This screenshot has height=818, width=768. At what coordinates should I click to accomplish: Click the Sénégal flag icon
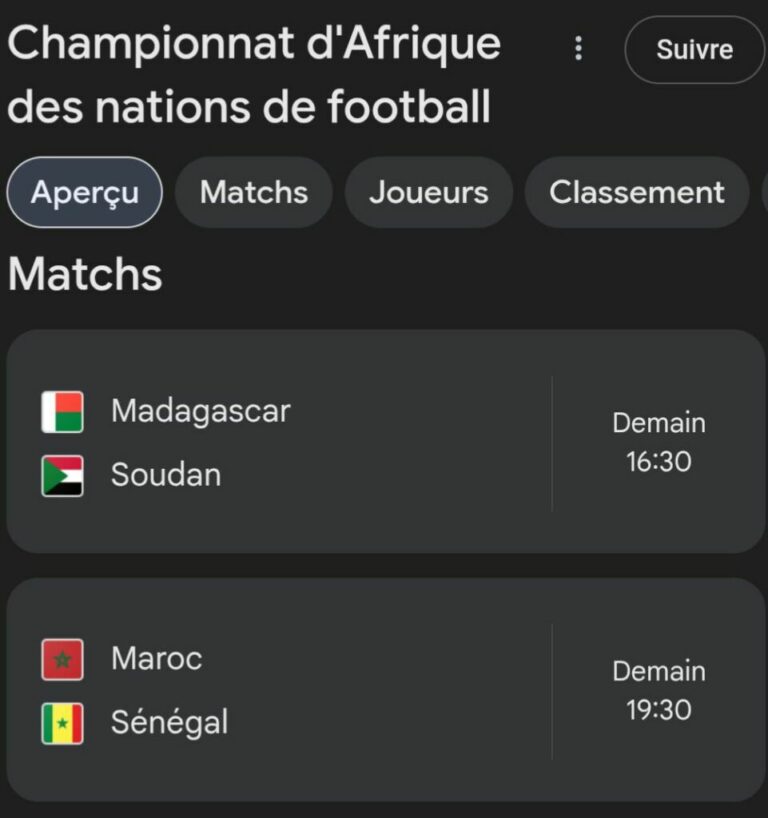pyautogui.click(x=62, y=723)
